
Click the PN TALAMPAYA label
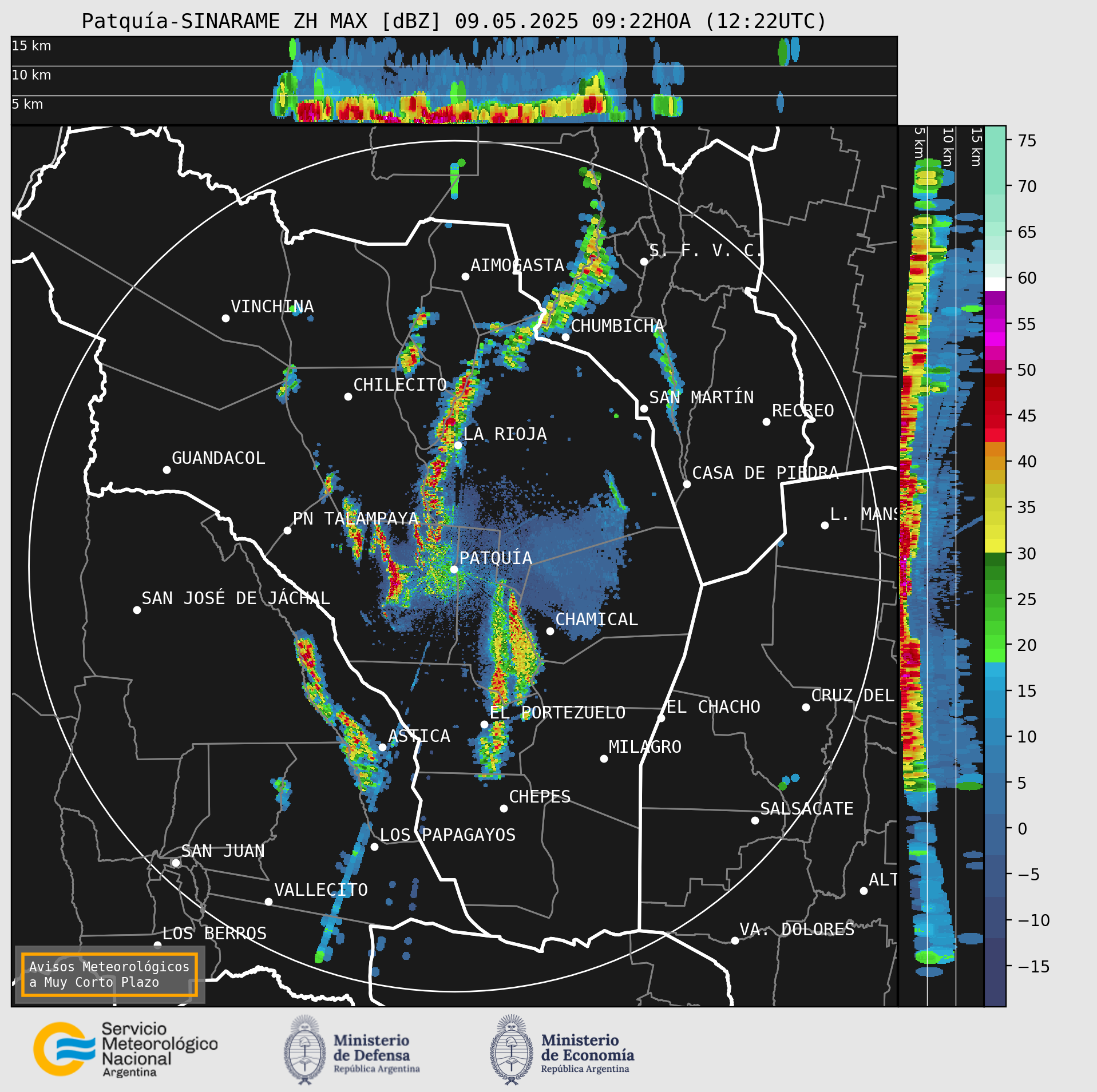pos(355,518)
